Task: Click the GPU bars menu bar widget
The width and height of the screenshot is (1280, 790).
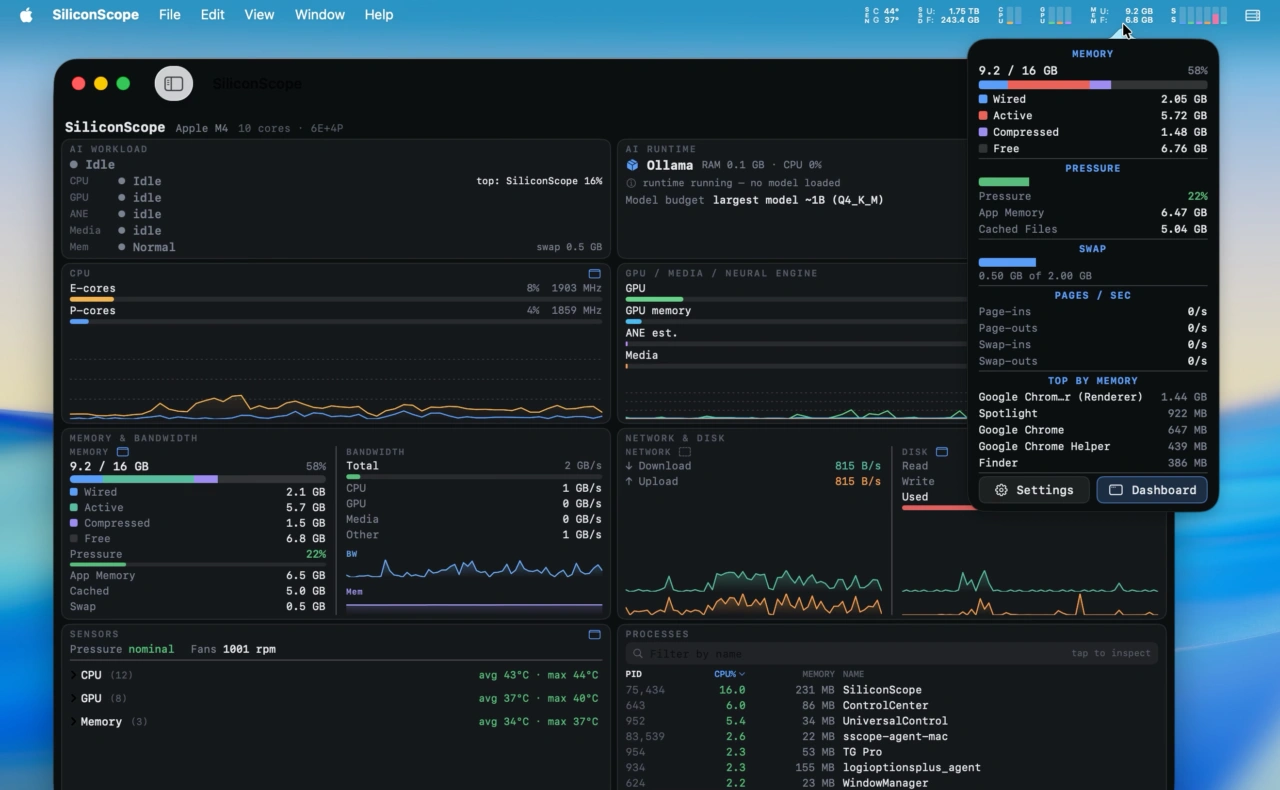Action: click(1055, 15)
